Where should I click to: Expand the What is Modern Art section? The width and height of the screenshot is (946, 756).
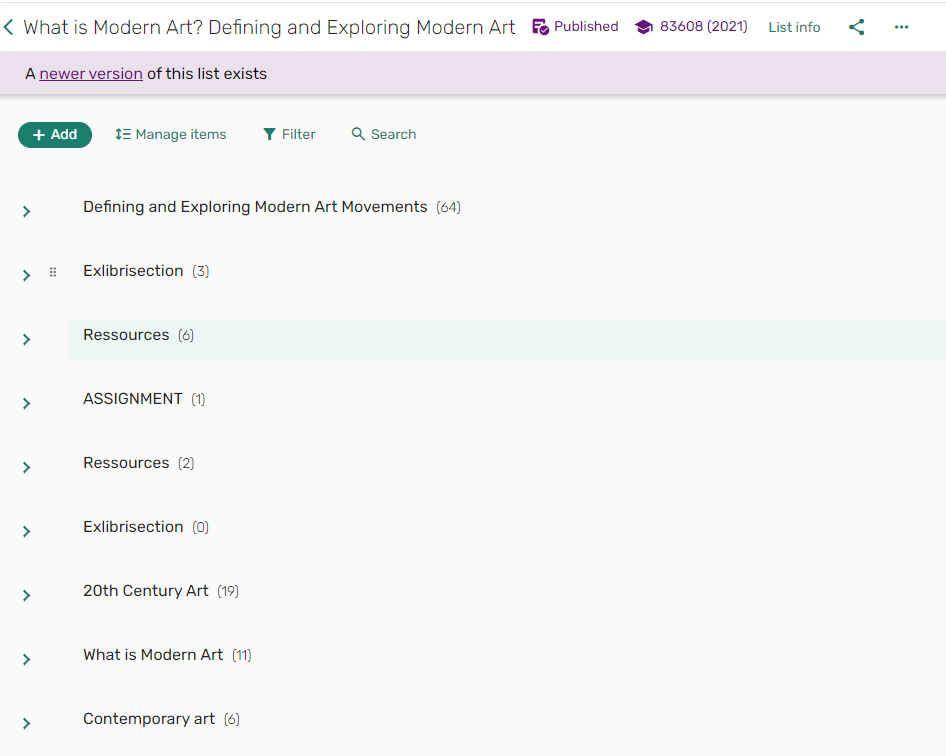pos(27,659)
